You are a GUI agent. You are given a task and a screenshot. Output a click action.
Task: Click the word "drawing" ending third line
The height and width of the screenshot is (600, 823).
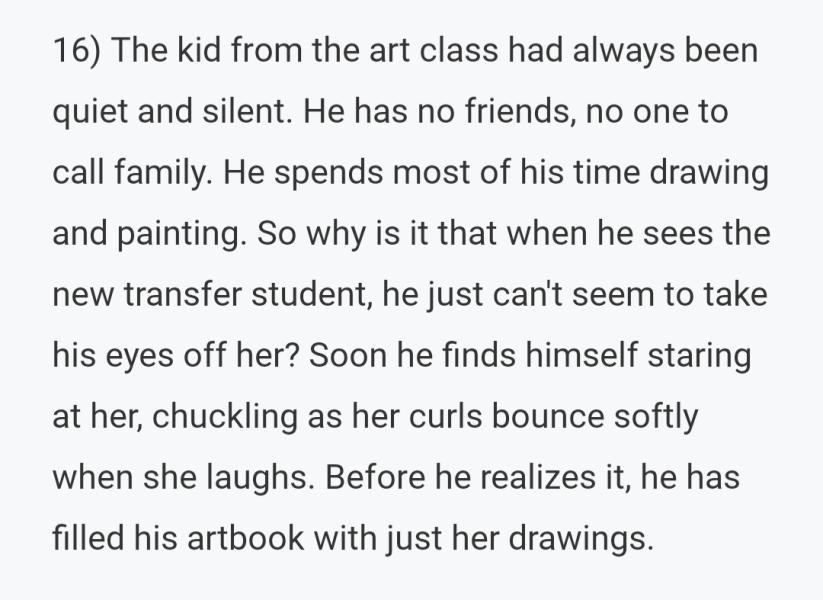point(709,174)
